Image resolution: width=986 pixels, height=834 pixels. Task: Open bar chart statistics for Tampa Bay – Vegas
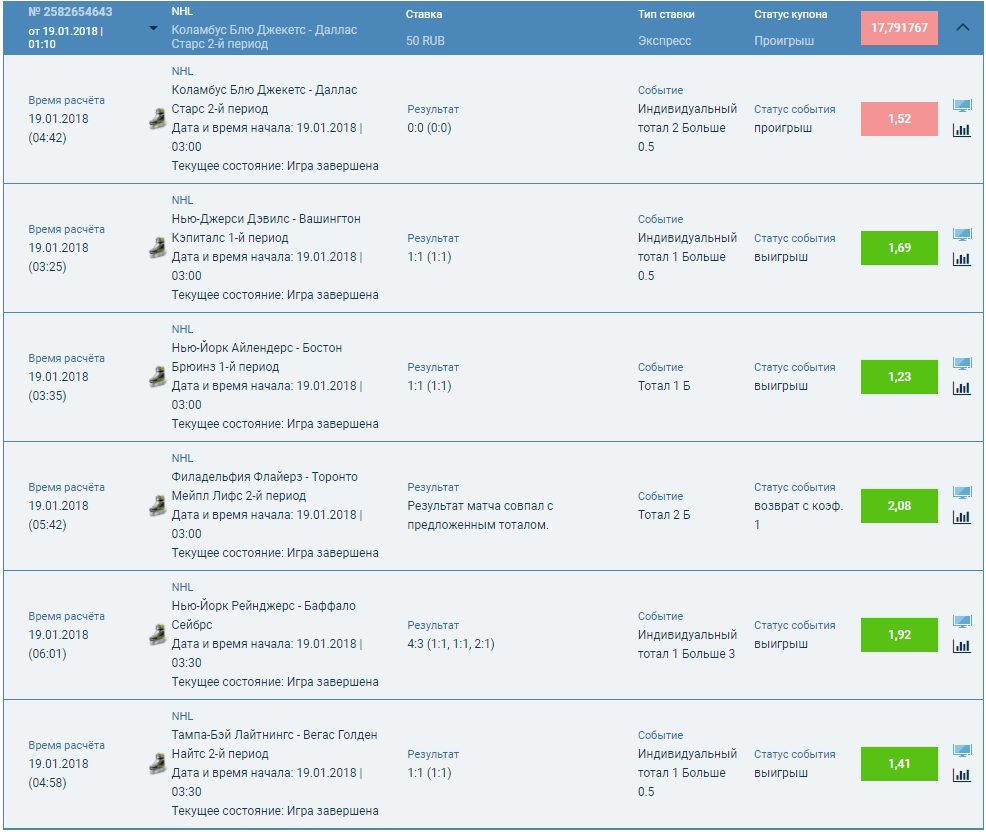coord(961,775)
